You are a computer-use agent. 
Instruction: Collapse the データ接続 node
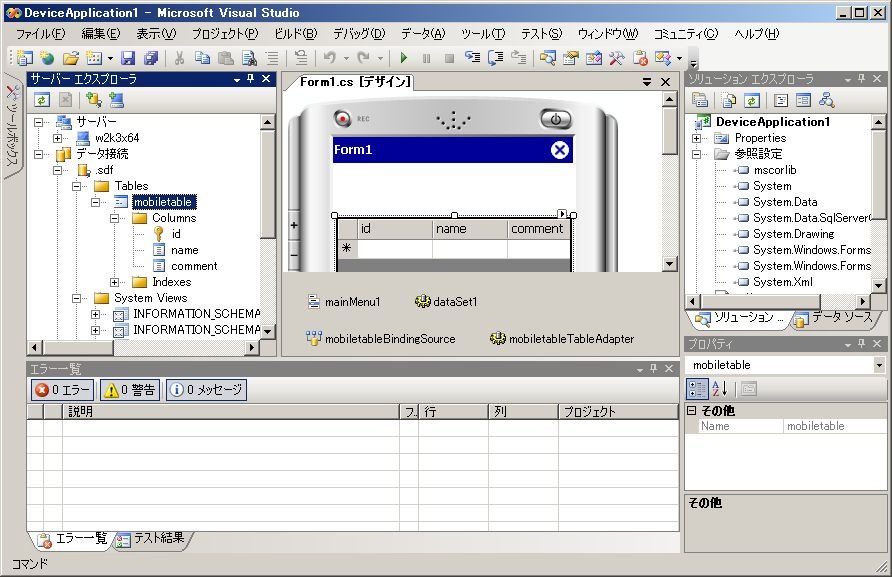click(38, 154)
